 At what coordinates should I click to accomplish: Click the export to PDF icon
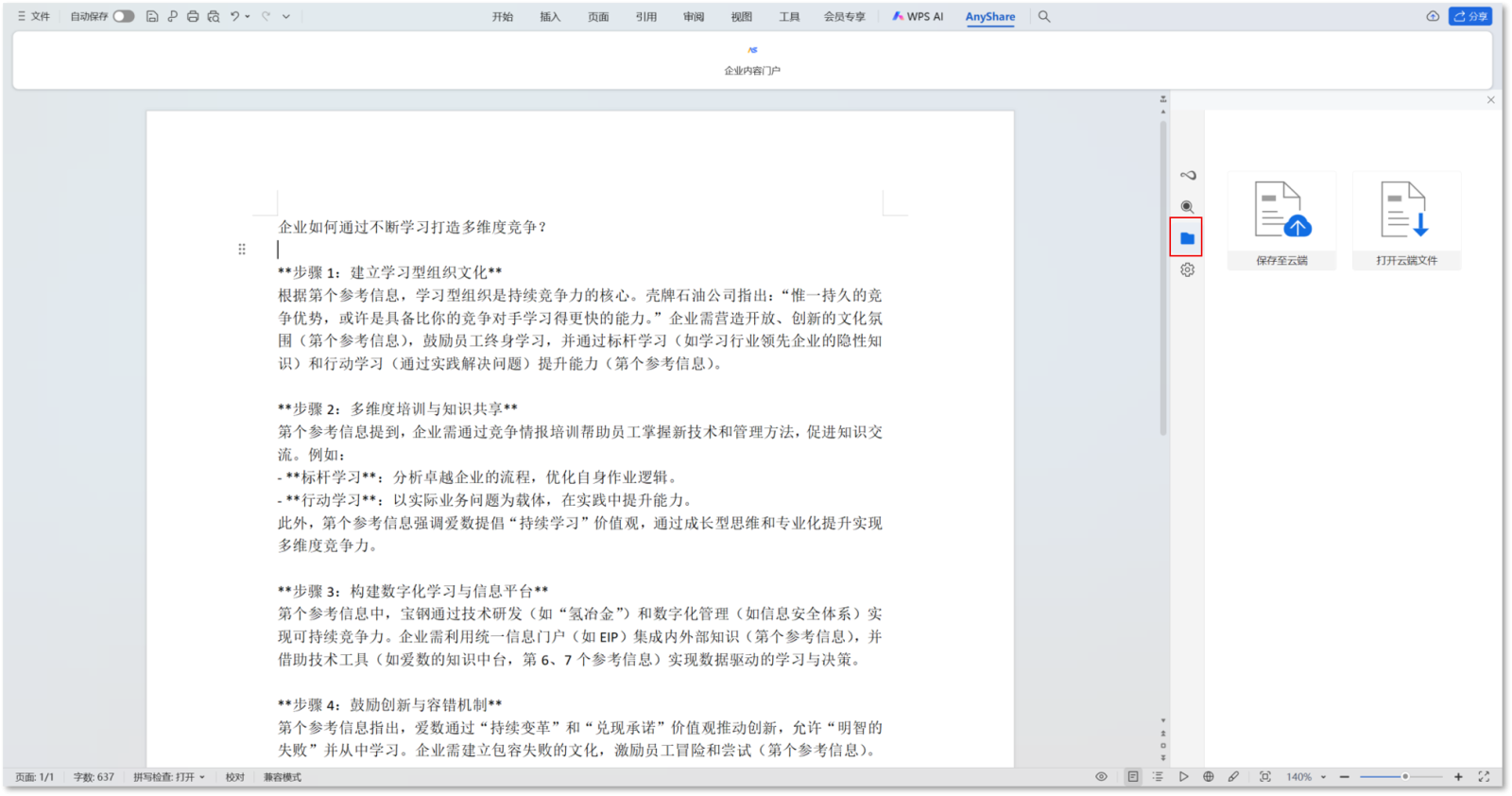click(172, 16)
